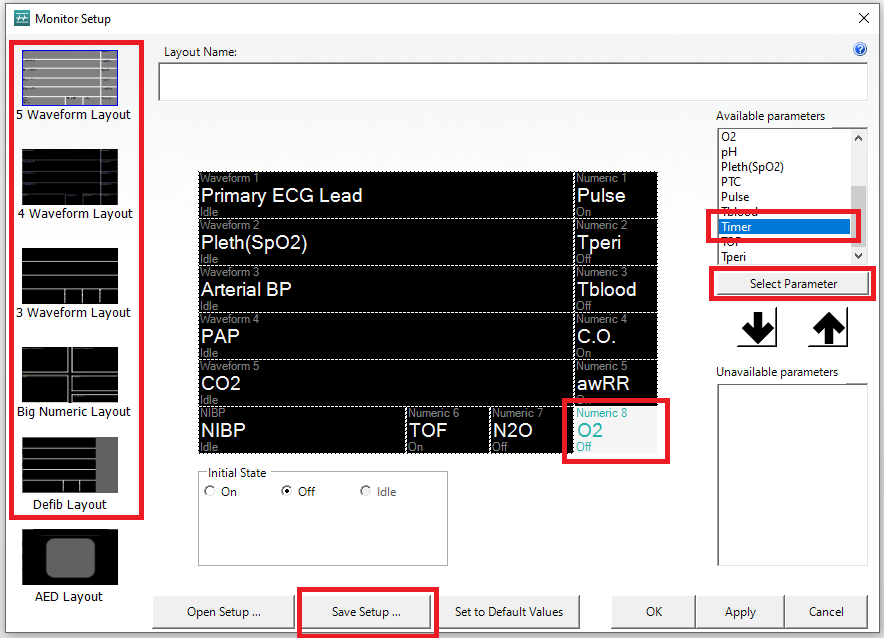Image resolution: width=884 pixels, height=638 pixels.
Task: Open the Defib Layout
Action: 70,465
